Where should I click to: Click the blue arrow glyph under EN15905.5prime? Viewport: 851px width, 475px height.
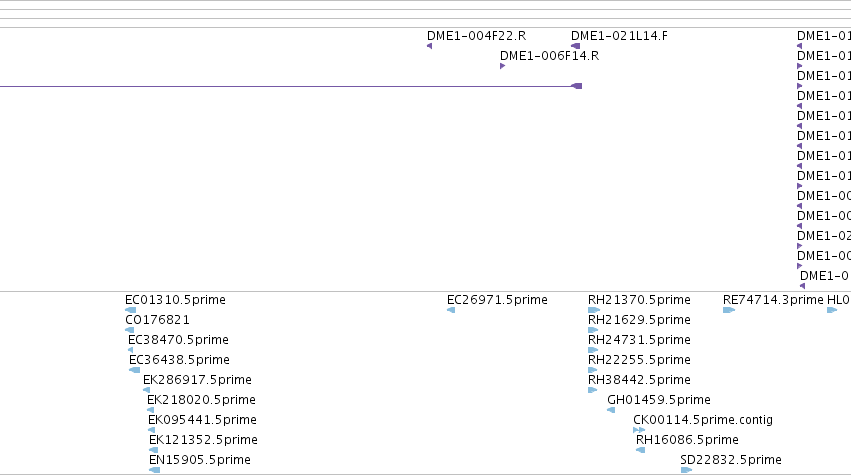click(155, 470)
